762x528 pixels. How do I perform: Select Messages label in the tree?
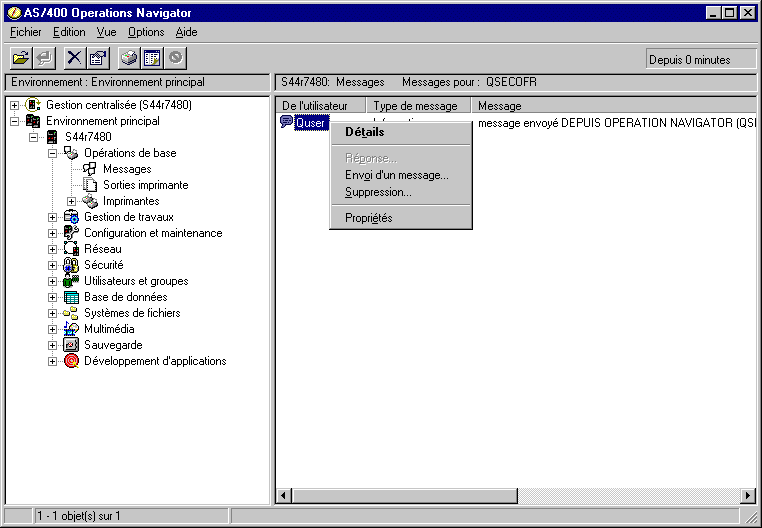[x=127, y=169]
